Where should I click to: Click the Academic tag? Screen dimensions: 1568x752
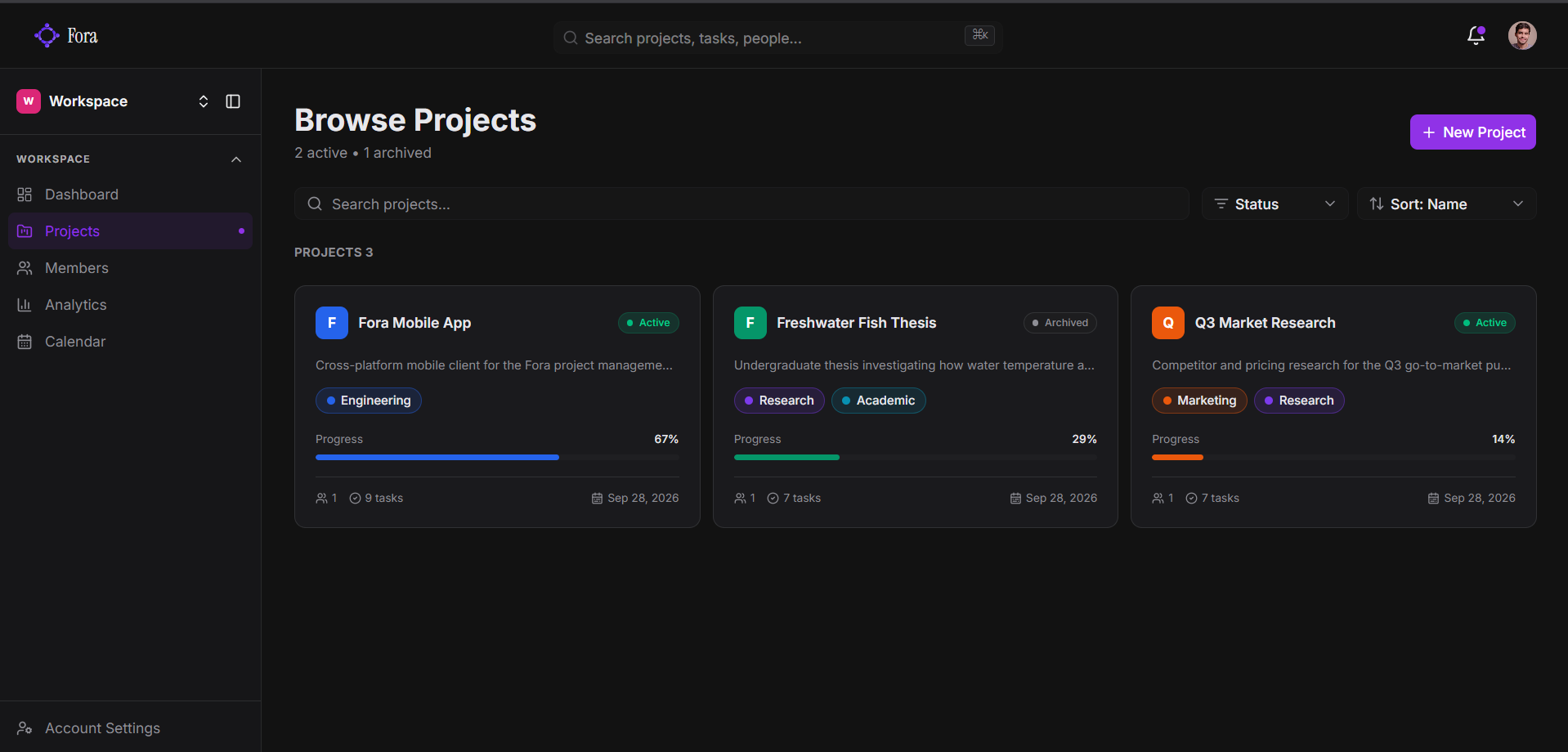click(879, 401)
